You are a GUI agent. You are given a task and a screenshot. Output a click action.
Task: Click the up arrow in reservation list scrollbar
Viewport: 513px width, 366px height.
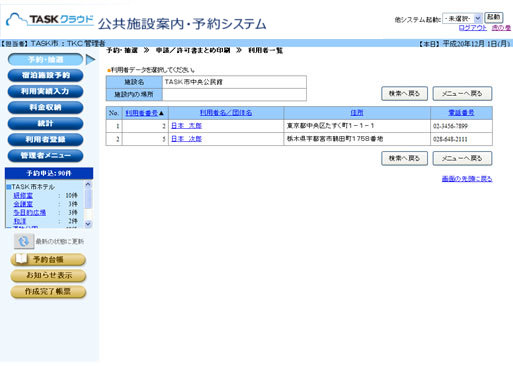pyautogui.click(x=88, y=184)
